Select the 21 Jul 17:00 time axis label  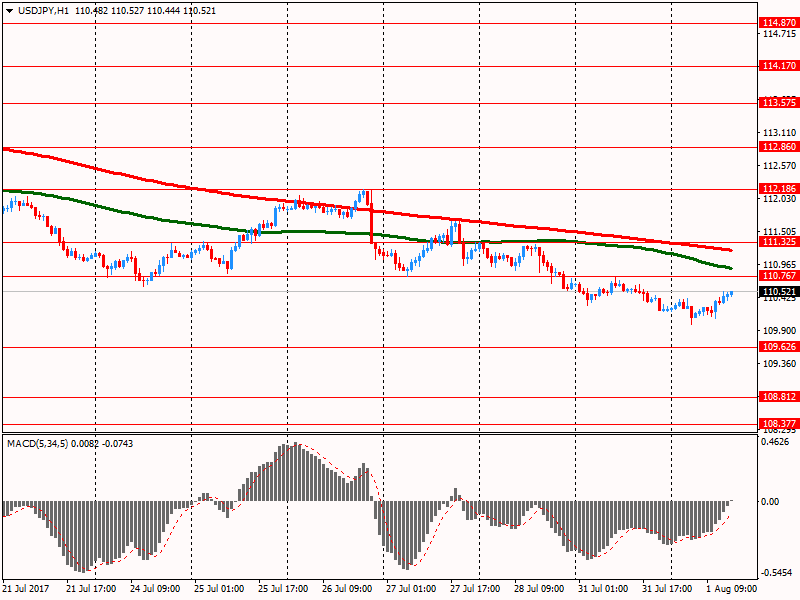91,589
